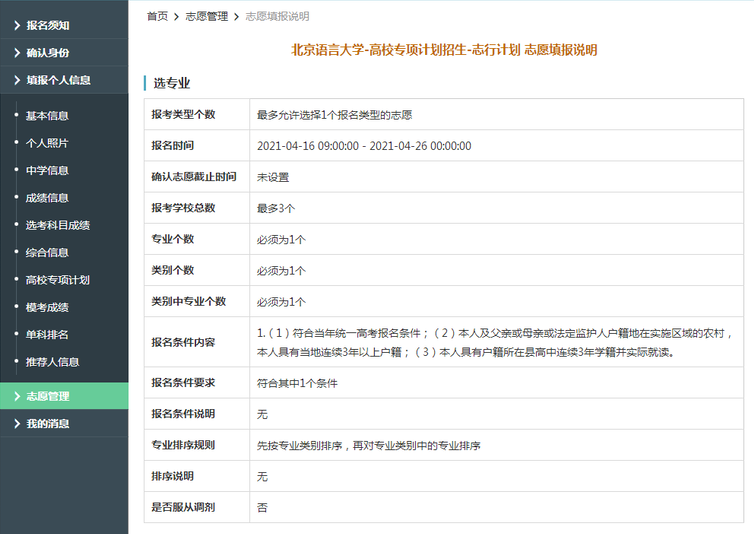This screenshot has height=534, width=754.
Task: Open 综合信息 in the sidebar
Action: pos(47,253)
